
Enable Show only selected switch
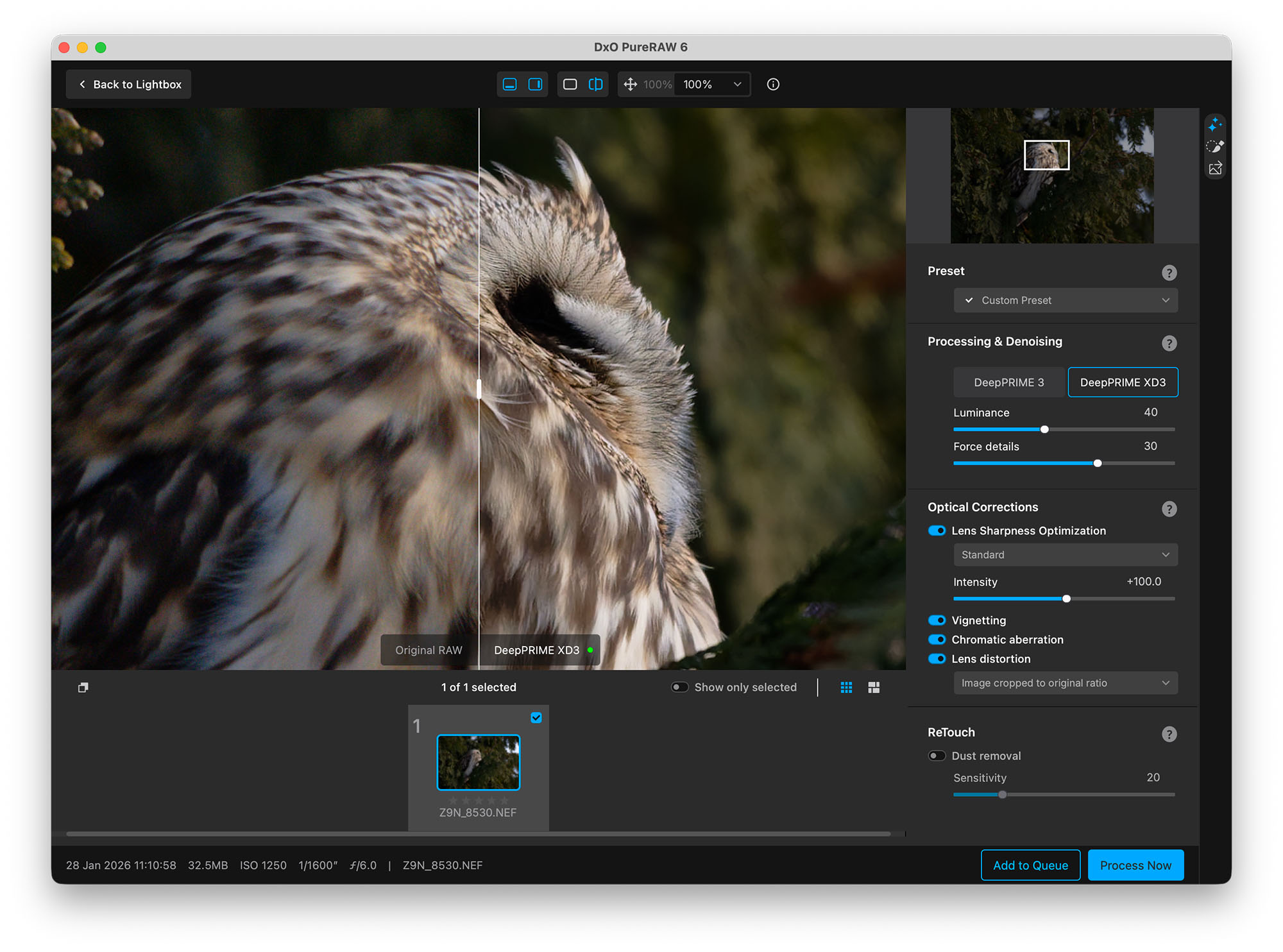(x=679, y=687)
